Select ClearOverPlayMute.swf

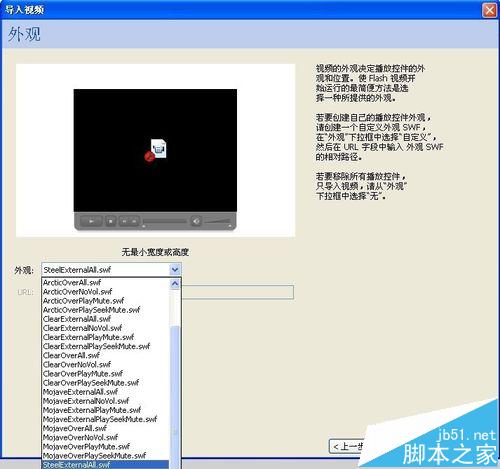[x=105, y=374]
